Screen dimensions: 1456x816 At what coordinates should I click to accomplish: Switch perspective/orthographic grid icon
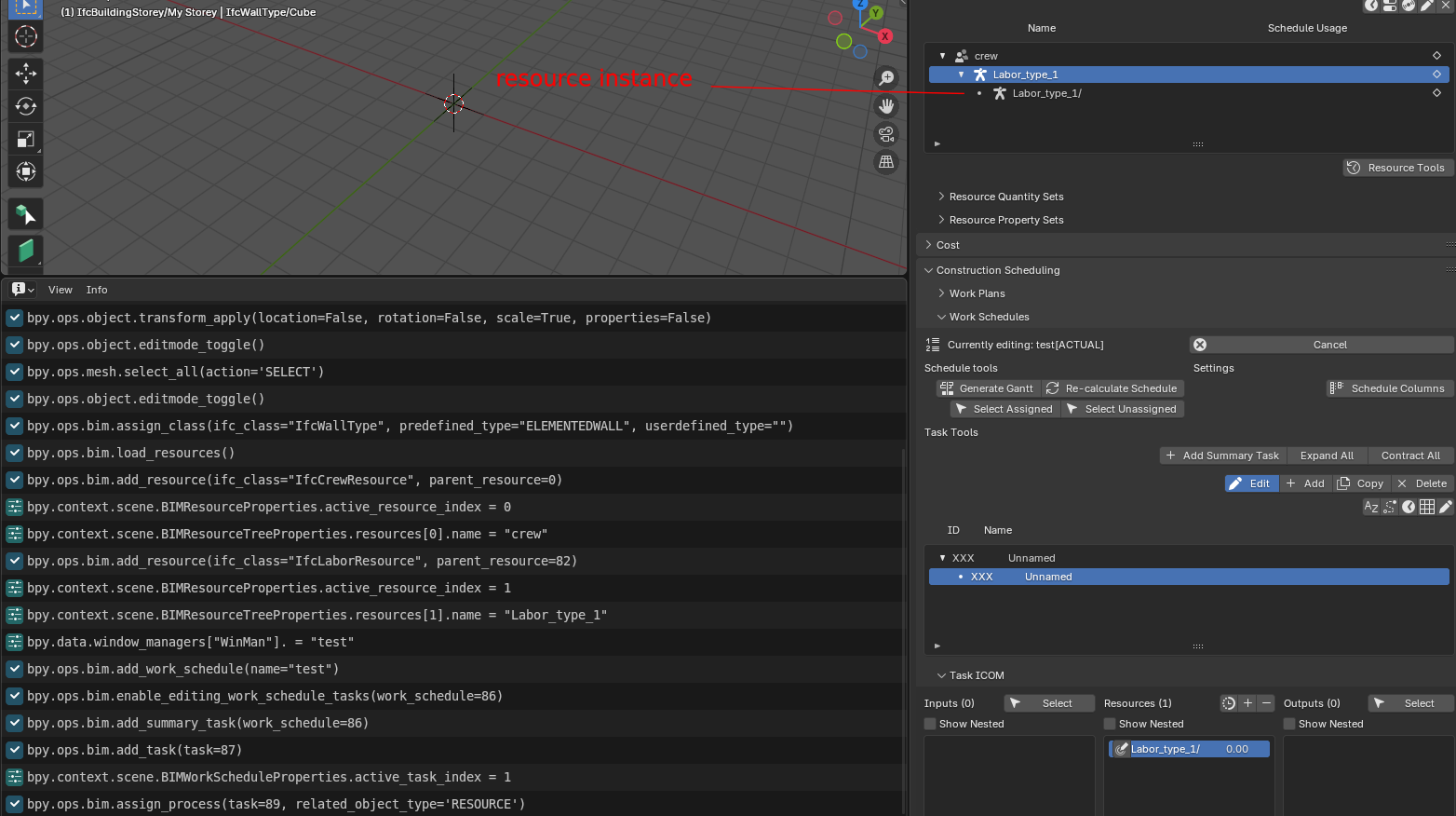click(886, 162)
